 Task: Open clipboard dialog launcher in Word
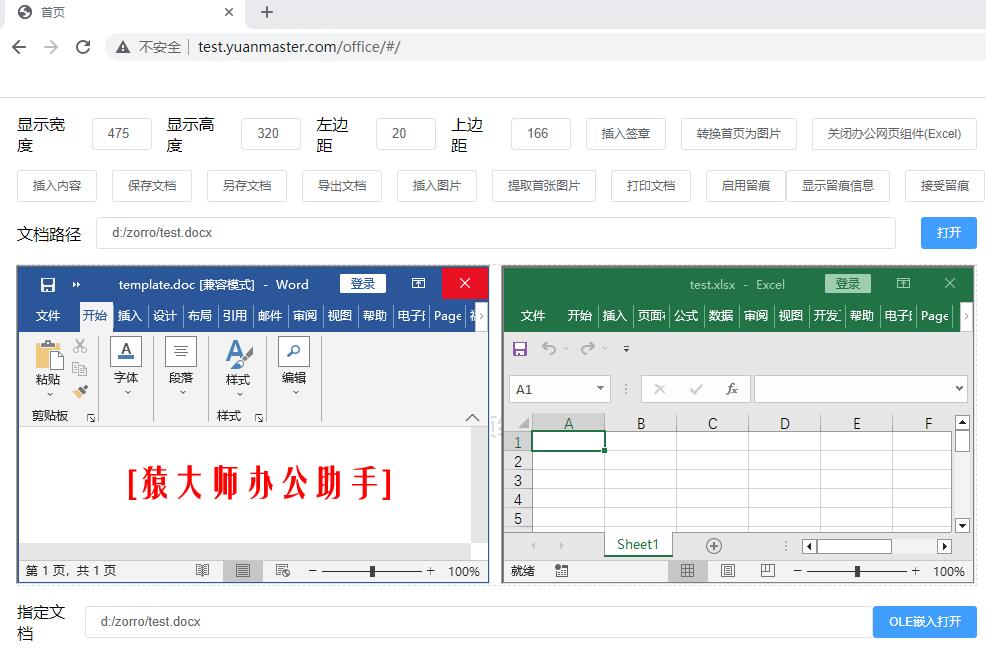(x=91, y=418)
